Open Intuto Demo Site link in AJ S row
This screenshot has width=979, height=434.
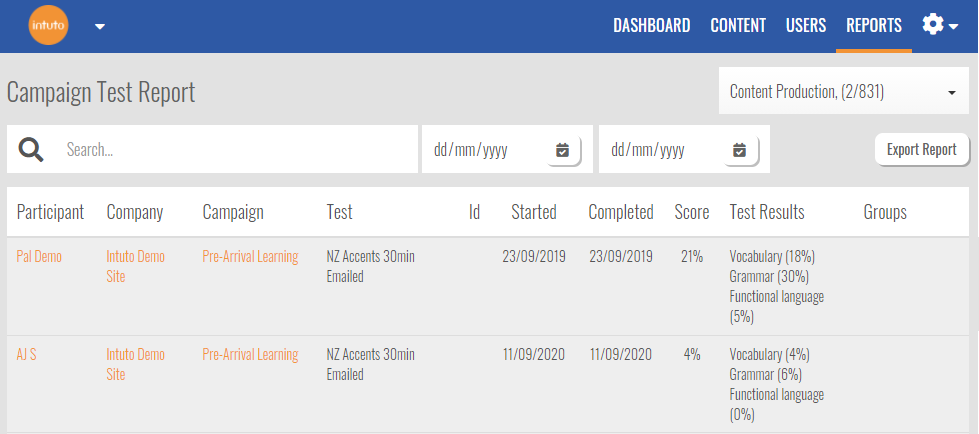coord(135,364)
